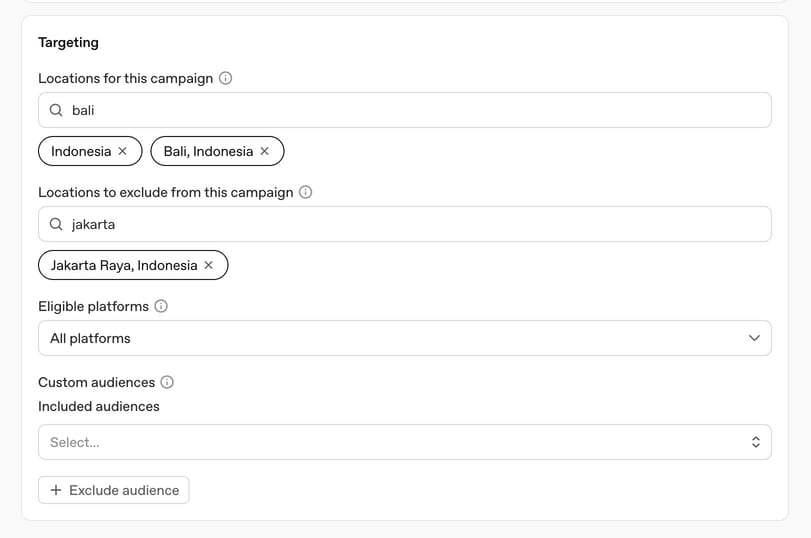This screenshot has height=538, width=811.
Task: Focus the included locations search field containing bali
Action: (405, 110)
